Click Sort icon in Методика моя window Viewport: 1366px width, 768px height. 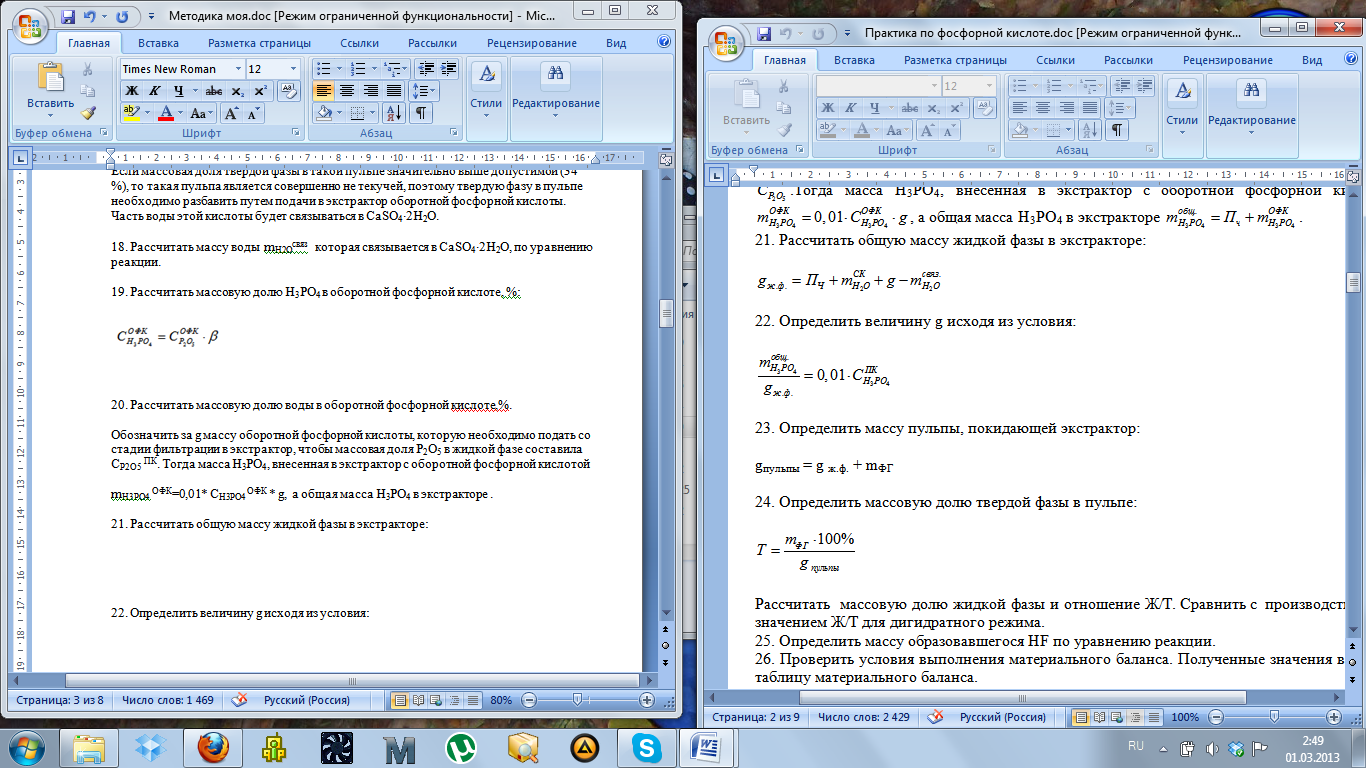point(392,113)
